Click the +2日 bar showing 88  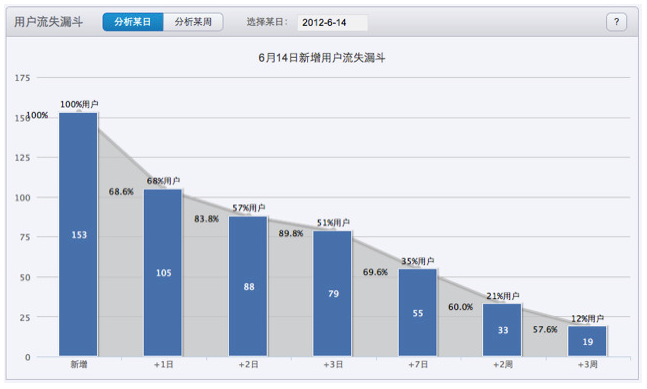248,286
